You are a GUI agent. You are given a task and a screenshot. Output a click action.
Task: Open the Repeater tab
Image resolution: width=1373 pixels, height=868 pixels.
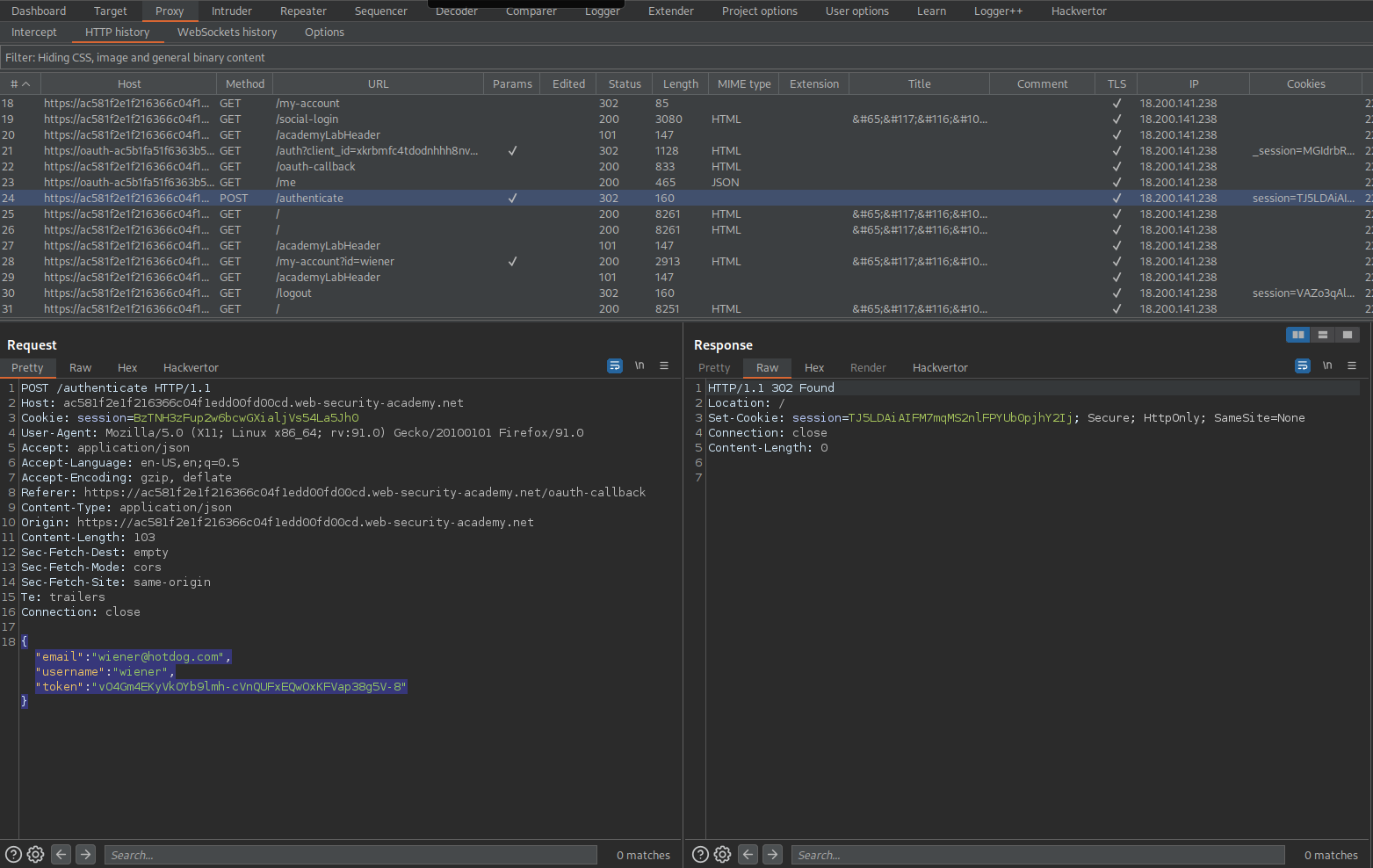(x=303, y=11)
